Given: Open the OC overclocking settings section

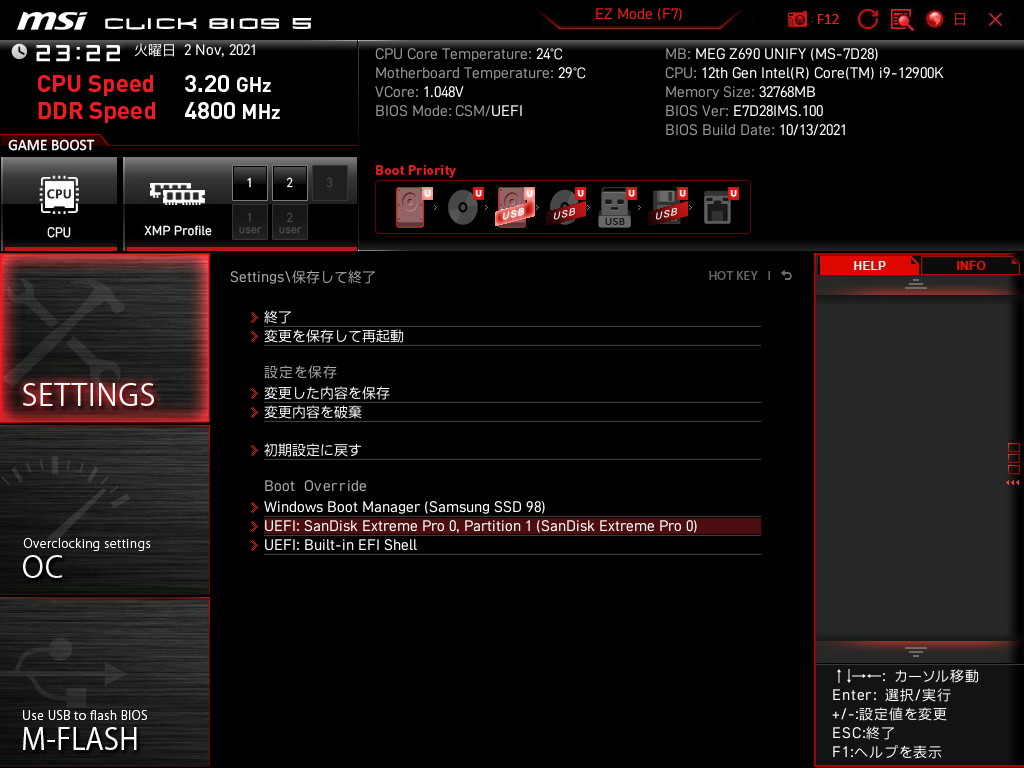Looking at the screenshot, I should 104,510.
